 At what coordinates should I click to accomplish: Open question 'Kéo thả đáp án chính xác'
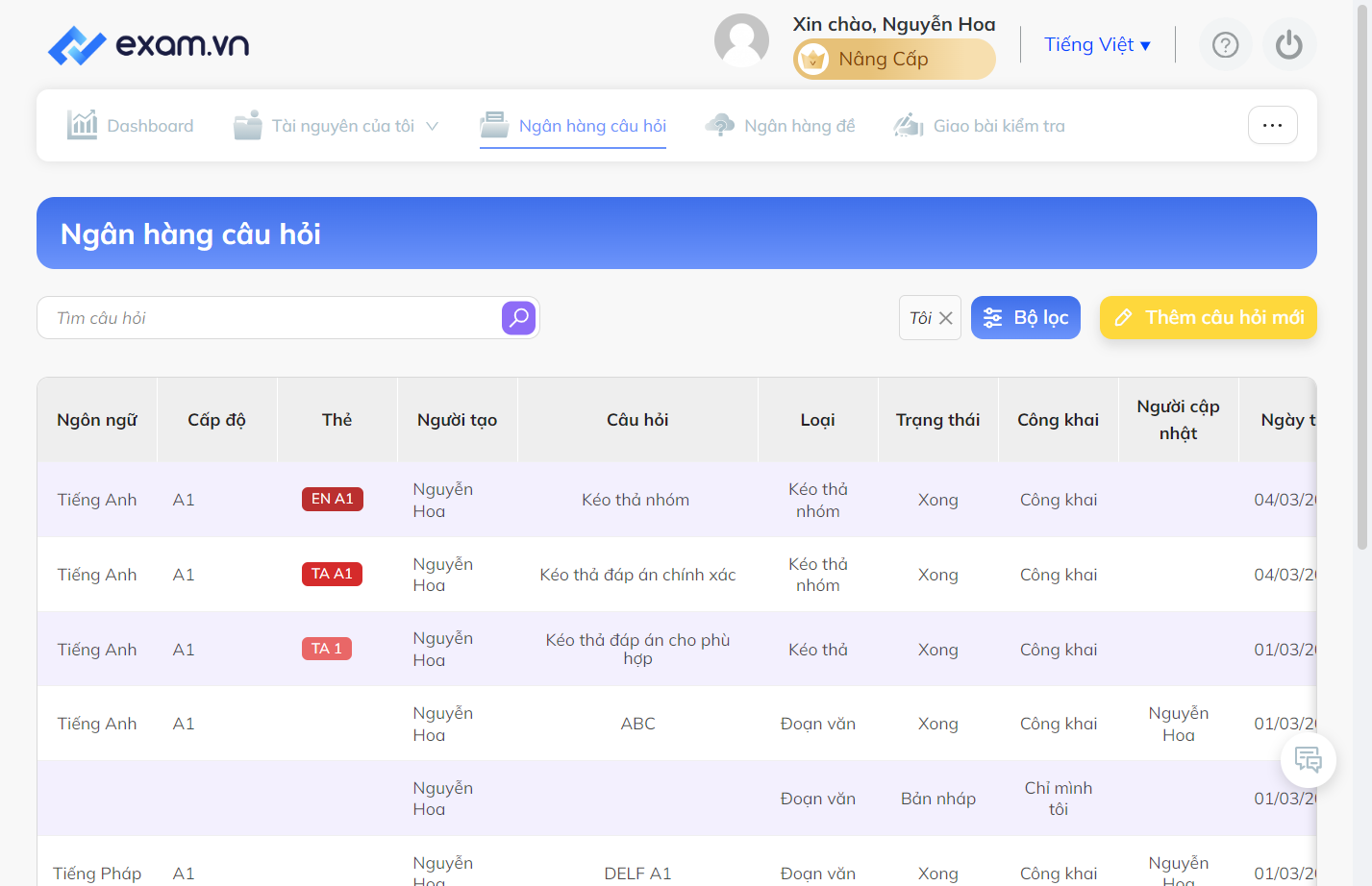pos(637,575)
